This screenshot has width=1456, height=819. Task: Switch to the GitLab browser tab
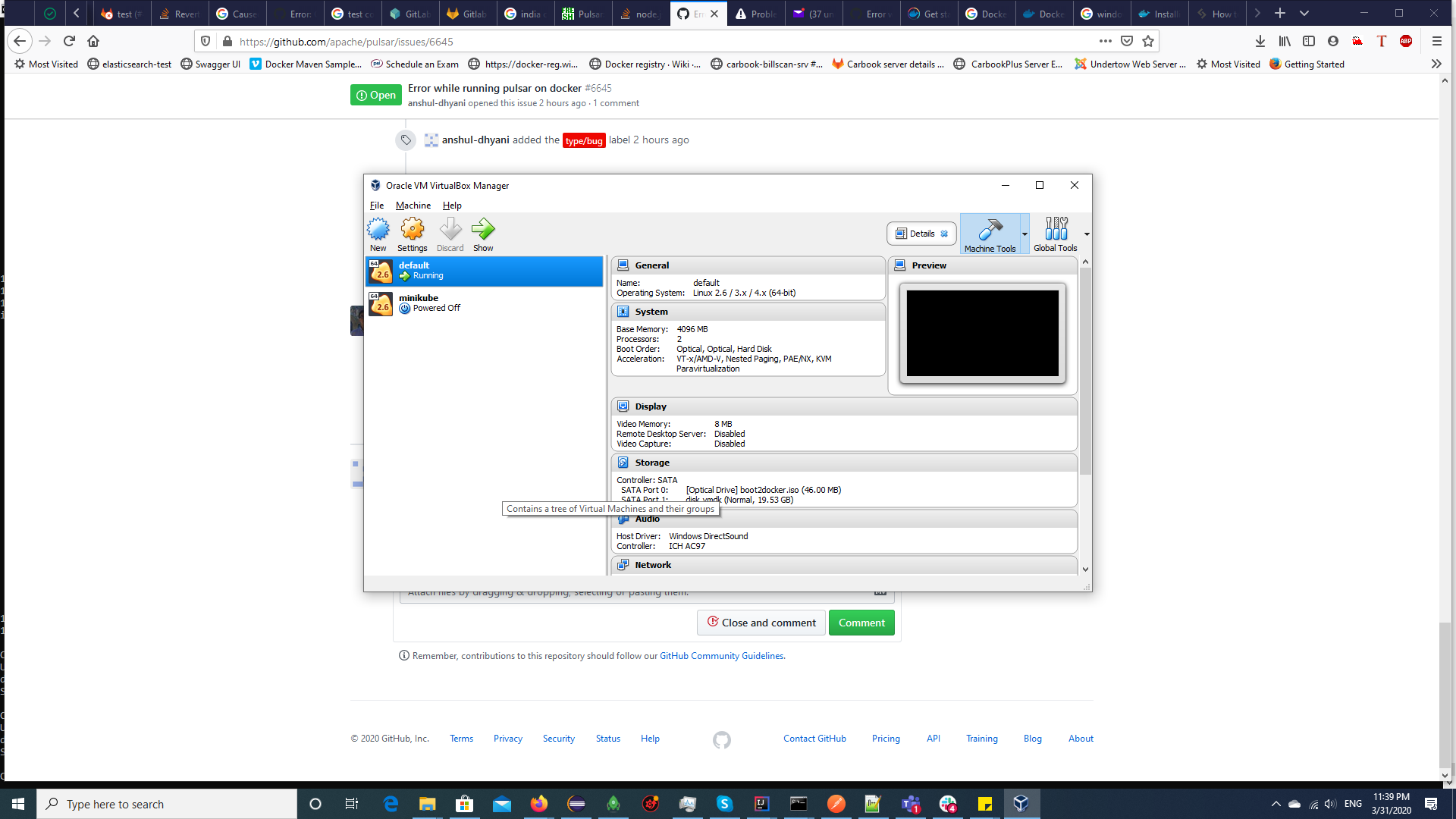pos(409,14)
